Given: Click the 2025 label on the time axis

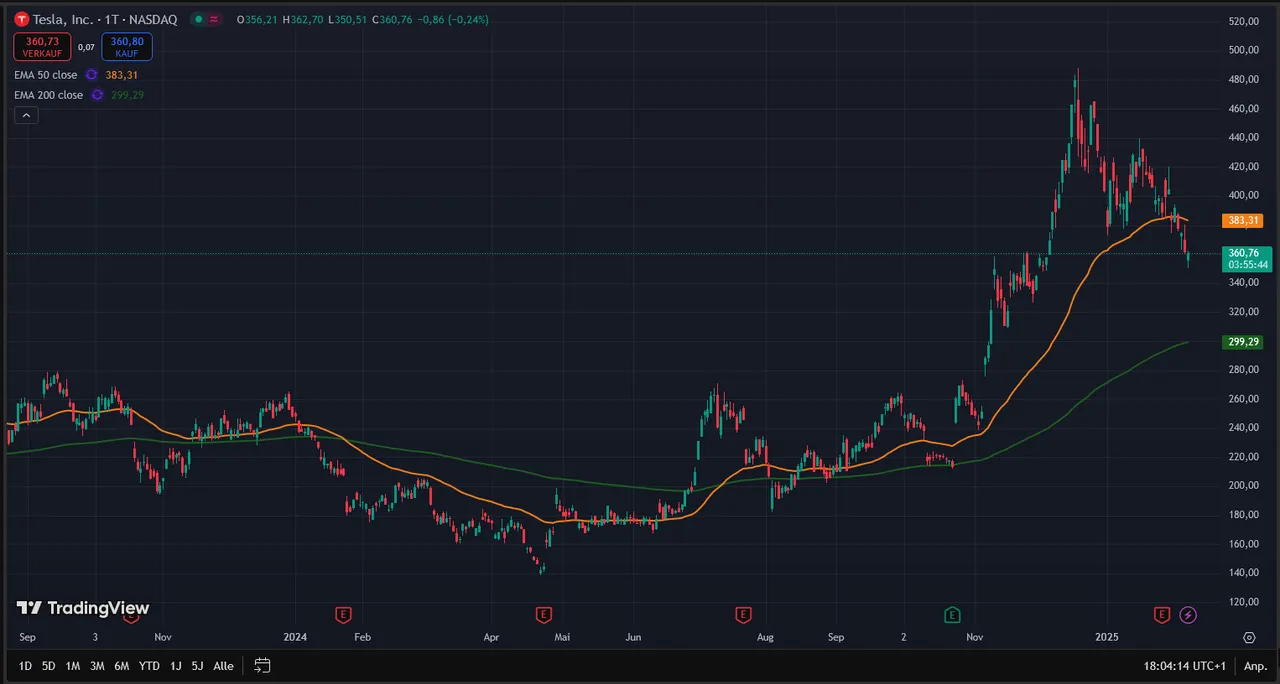Looking at the screenshot, I should 1107,637.
